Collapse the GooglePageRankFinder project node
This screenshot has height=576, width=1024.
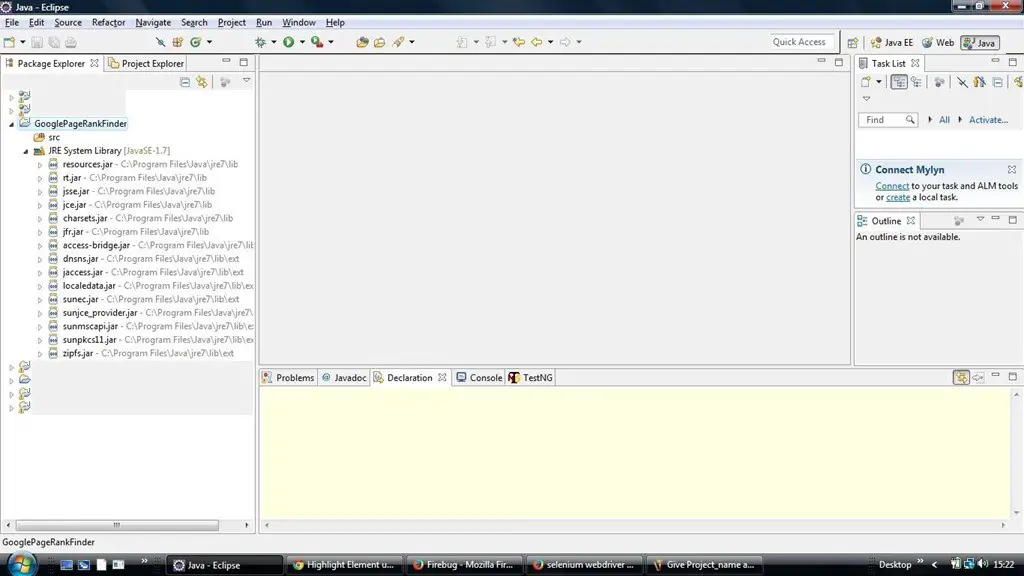click(12, 124)
